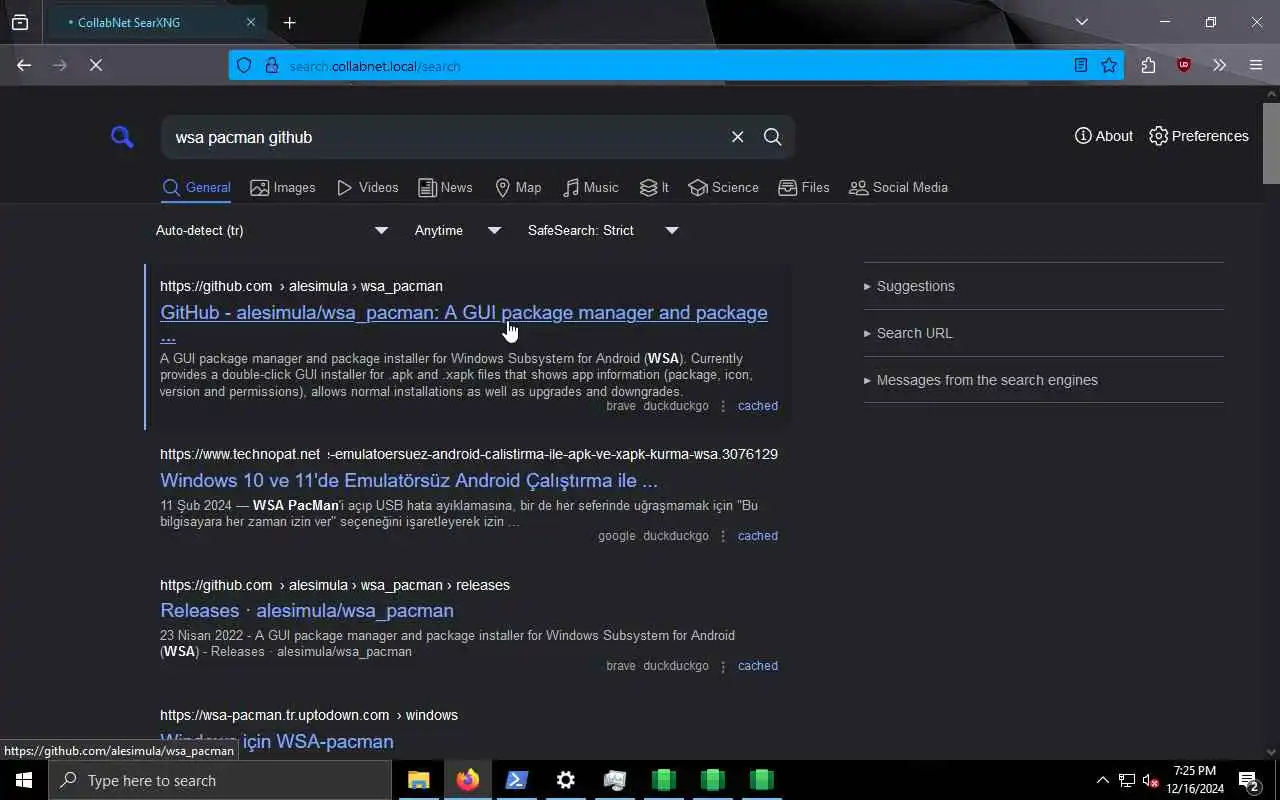Open Technopat Emulatörsüz Android result link

pos(409,480)
